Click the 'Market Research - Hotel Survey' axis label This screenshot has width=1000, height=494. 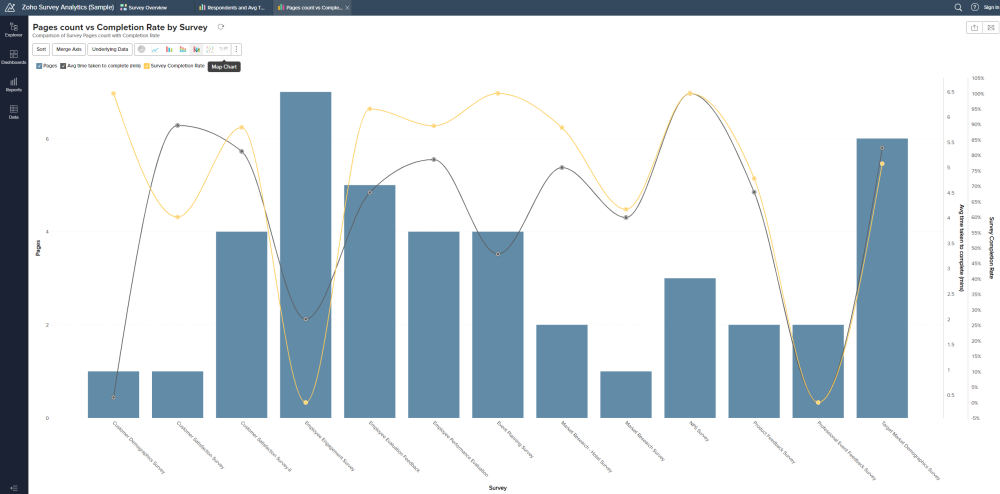click(x=586, y=446)
